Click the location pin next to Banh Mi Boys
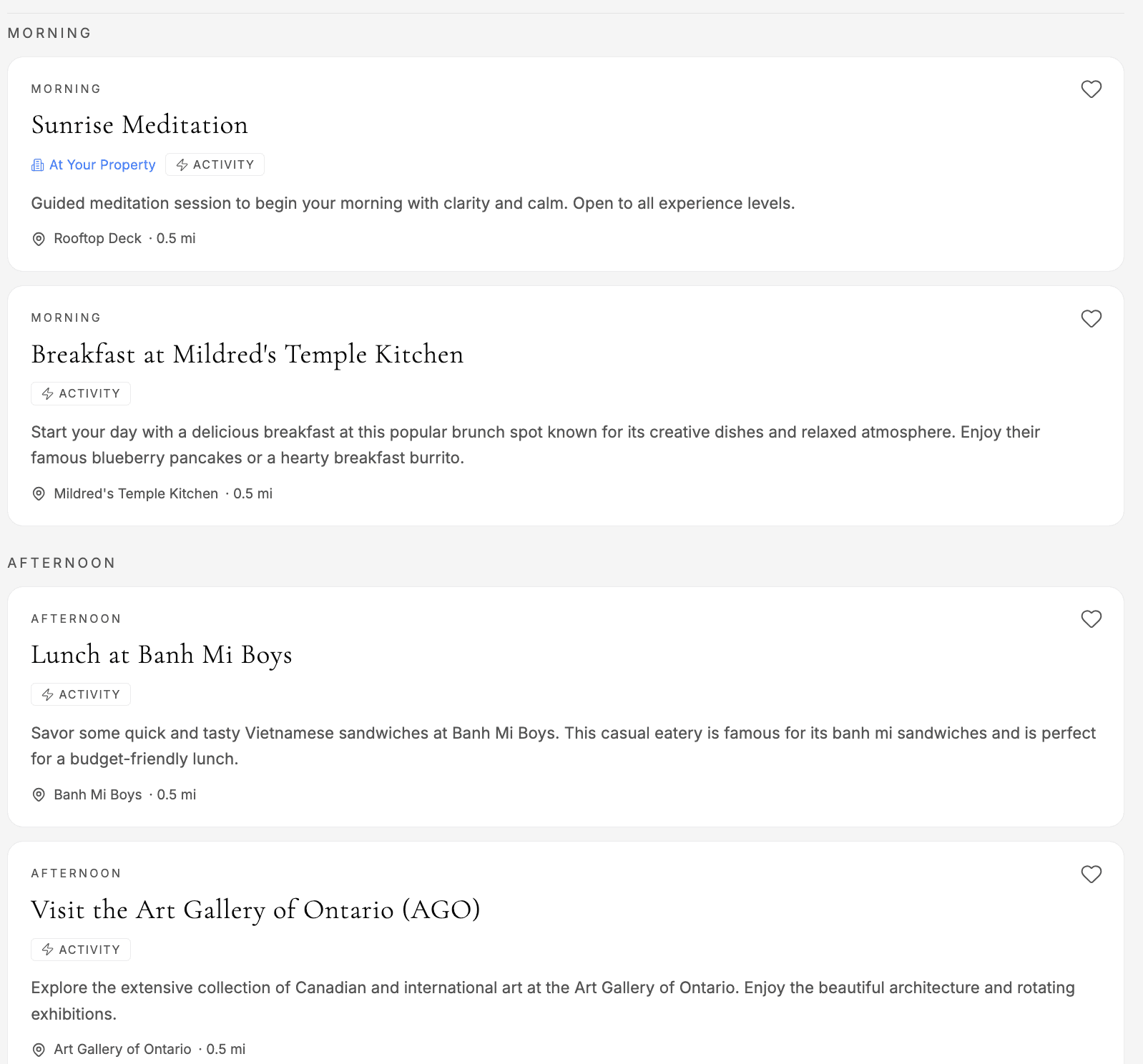Viewport: 1143px width, 1064px height. [39, 795]
